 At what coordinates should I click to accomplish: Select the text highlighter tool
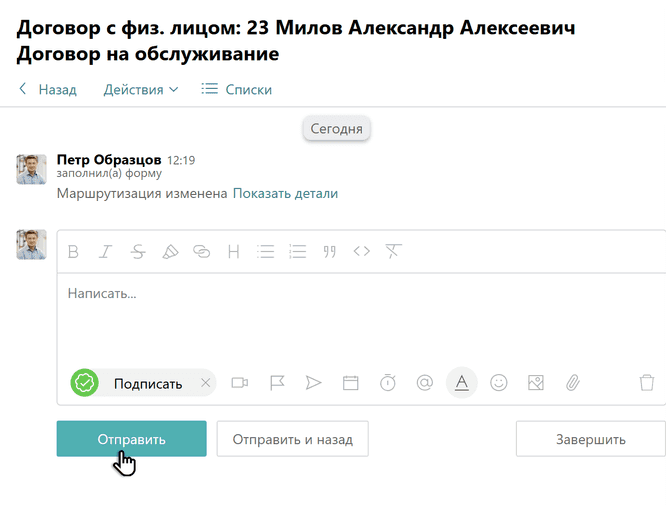(170, 252)
